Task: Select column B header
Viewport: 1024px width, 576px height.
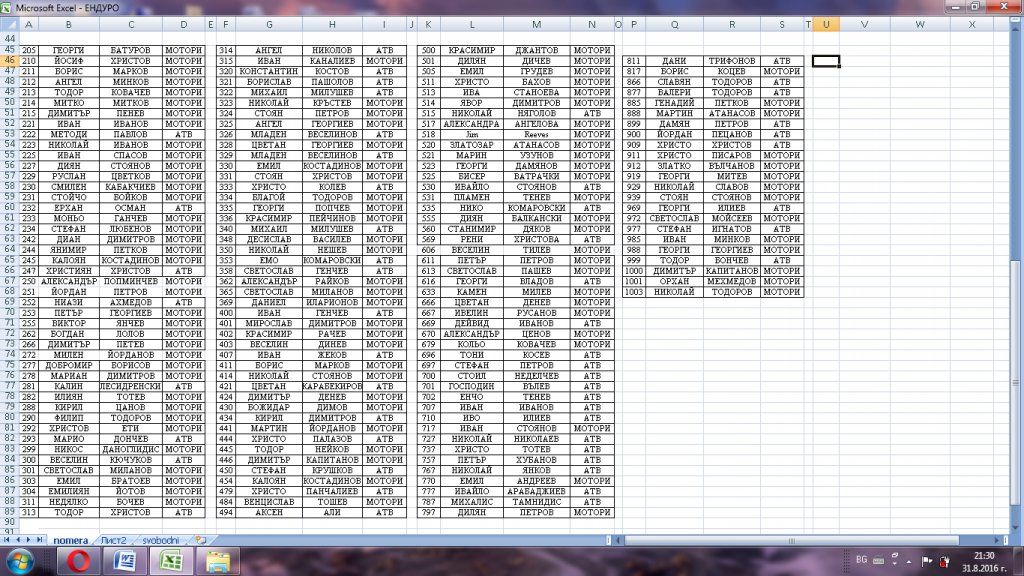Action: 68,24
